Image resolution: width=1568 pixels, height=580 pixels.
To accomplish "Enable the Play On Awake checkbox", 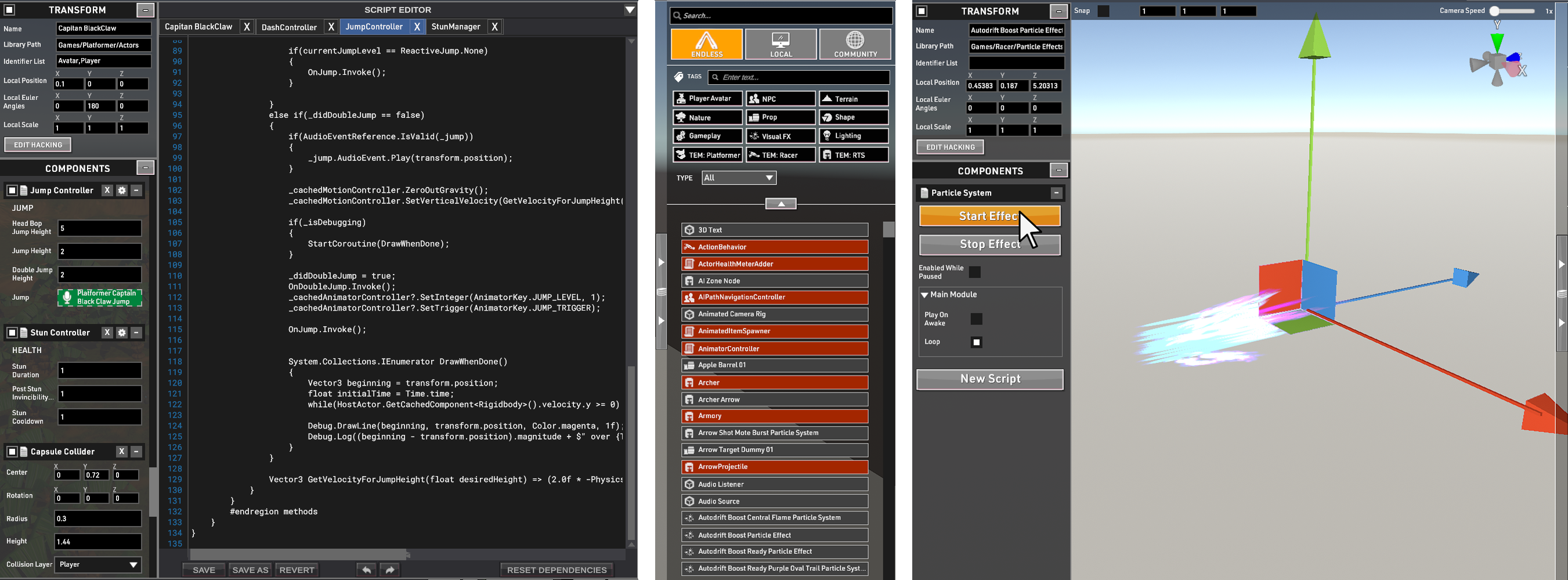I will (x=976, y=319).
